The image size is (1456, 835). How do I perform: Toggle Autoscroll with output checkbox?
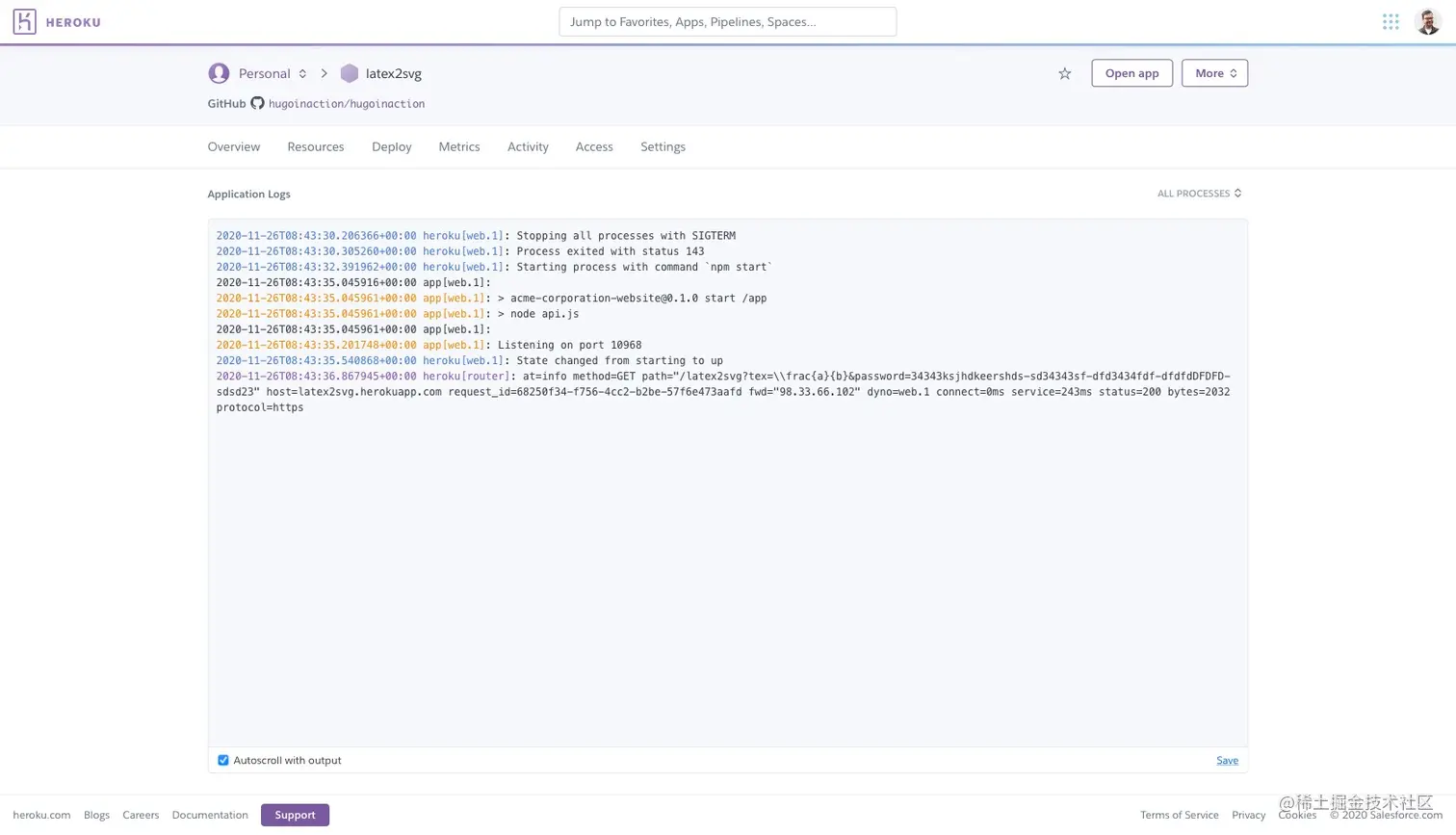click(x=223, y=760)
